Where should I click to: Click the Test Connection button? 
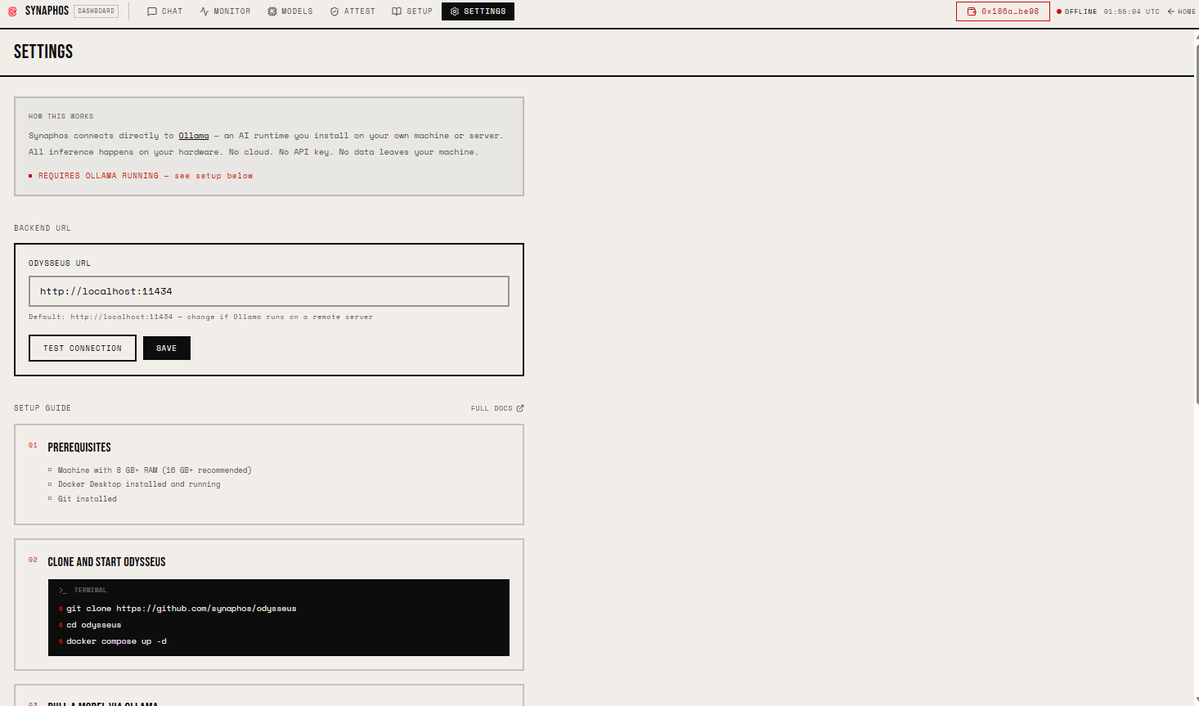83,348
